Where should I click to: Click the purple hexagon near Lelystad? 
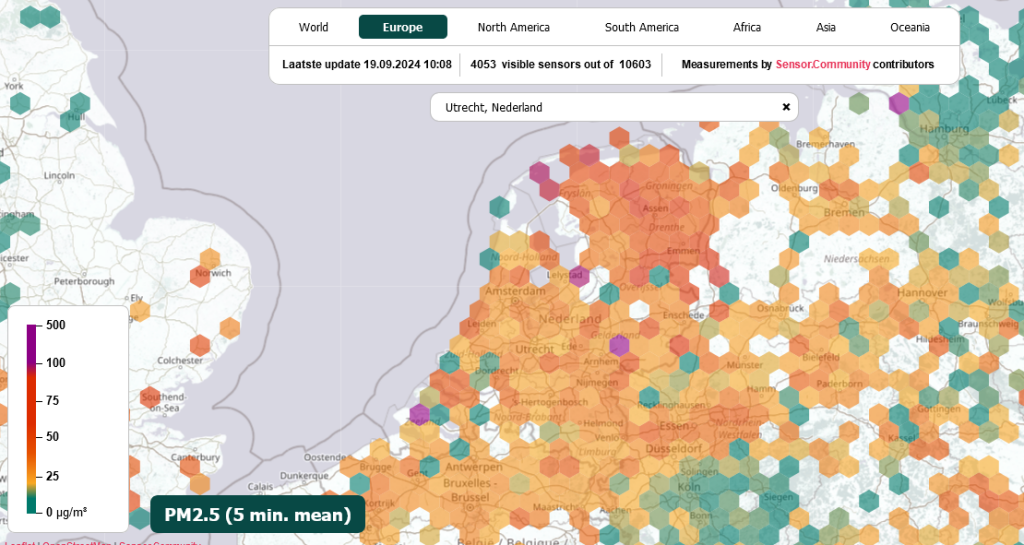[x=579, y=277]
